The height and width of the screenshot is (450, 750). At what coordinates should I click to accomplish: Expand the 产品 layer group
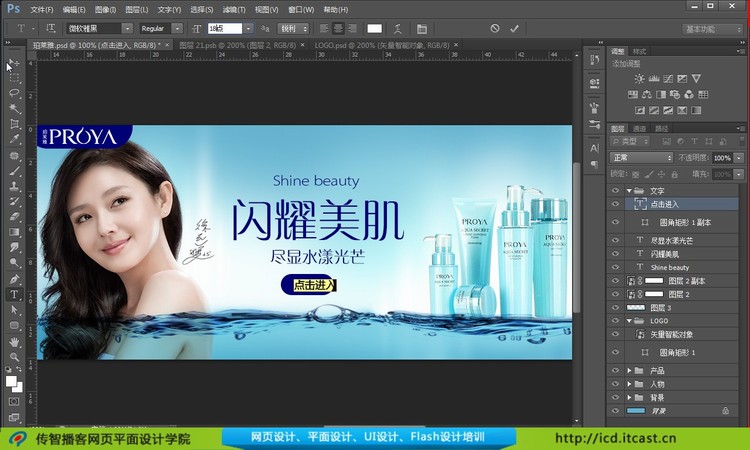click(629, 371)
